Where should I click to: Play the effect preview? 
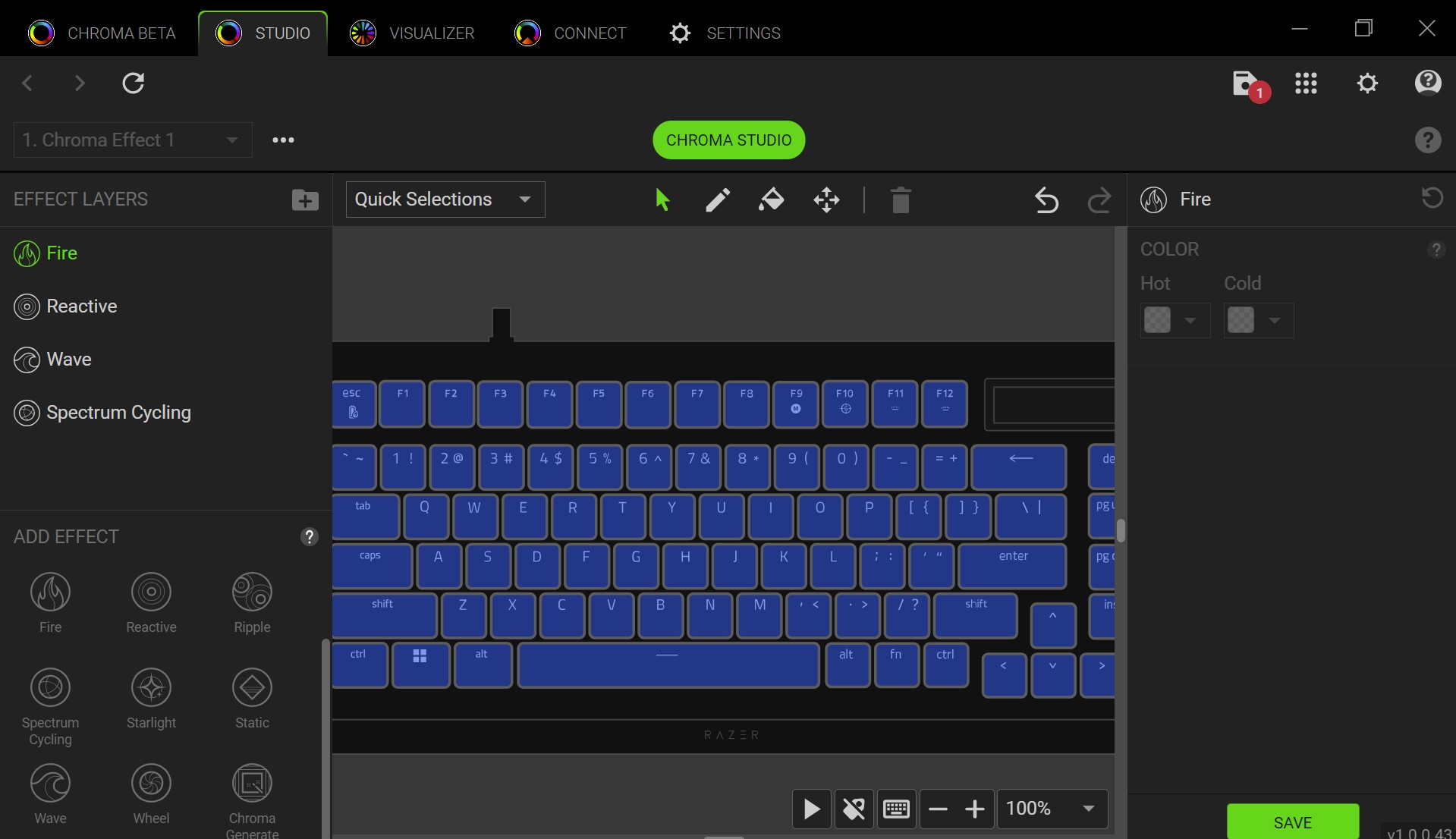coord(811,809)
